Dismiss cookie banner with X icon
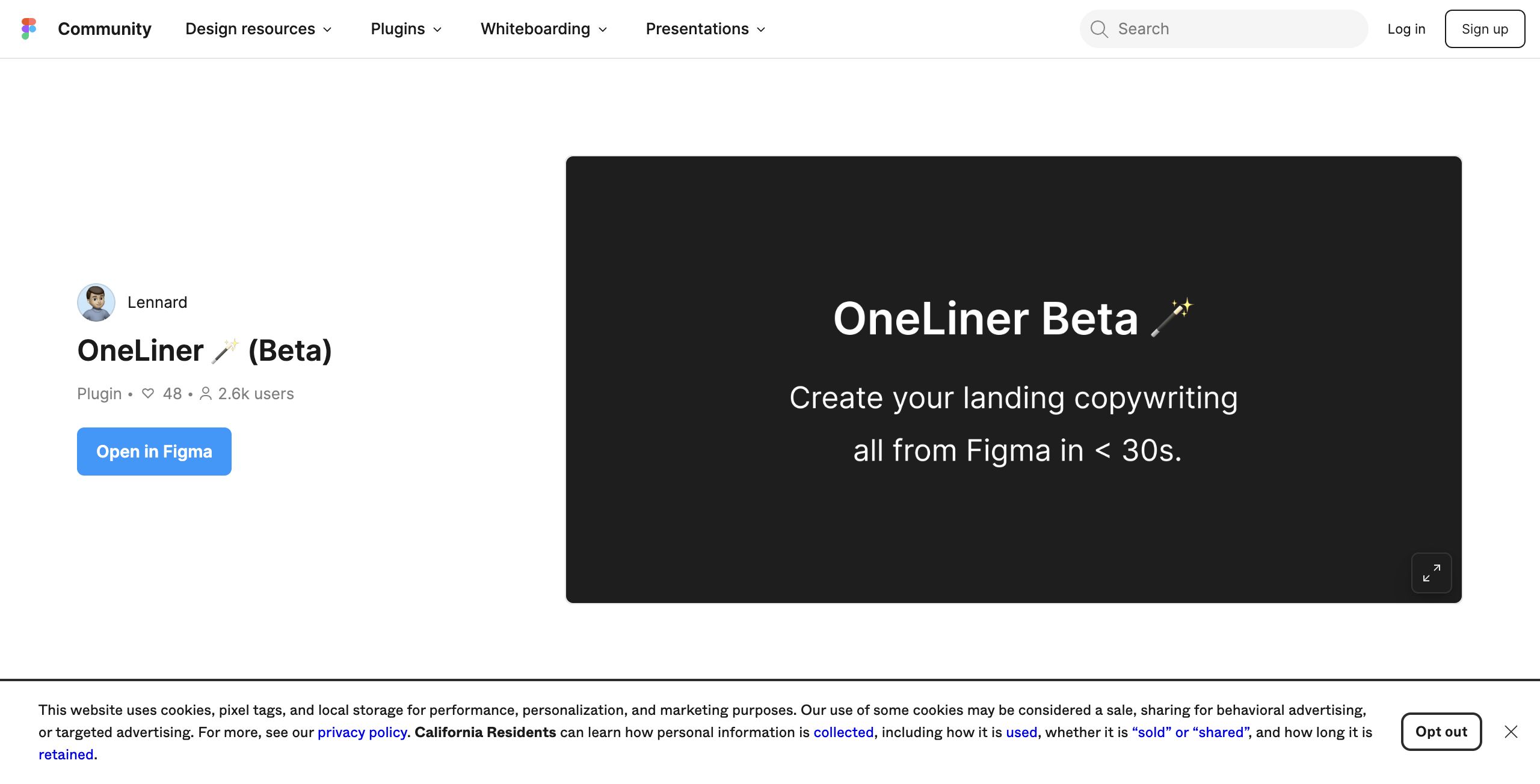Image resolution: width=1540 pixels, height=784 pixels. [1511, 732]
